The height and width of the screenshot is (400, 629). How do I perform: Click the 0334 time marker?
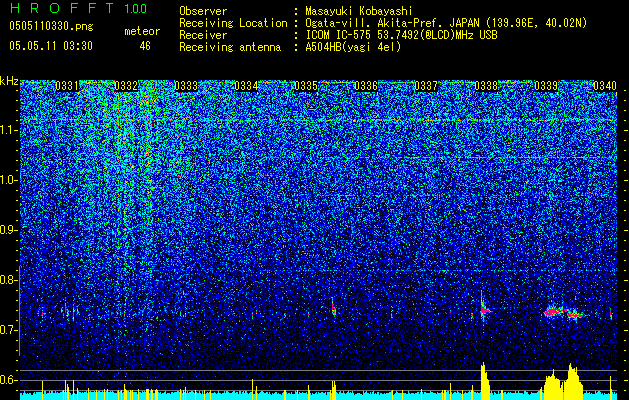246,86
